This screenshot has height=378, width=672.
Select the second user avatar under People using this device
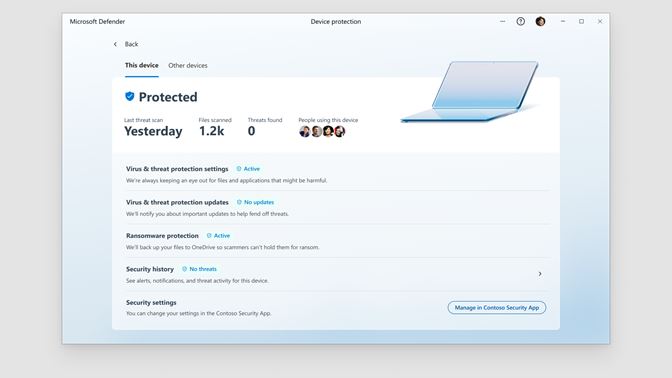click(316, 132)
